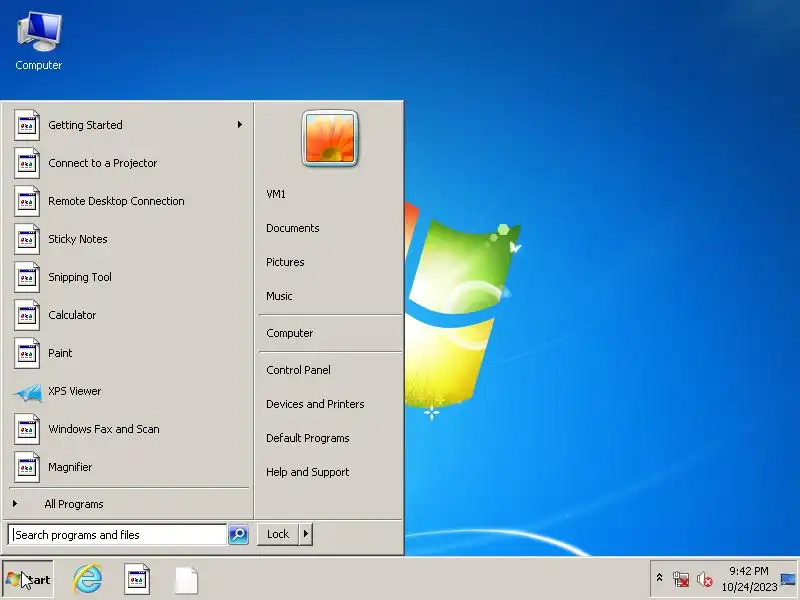Open Devices and Printers
Viewport: 800px width, 600px height.
pyautogui.click(x=330, y=404)
